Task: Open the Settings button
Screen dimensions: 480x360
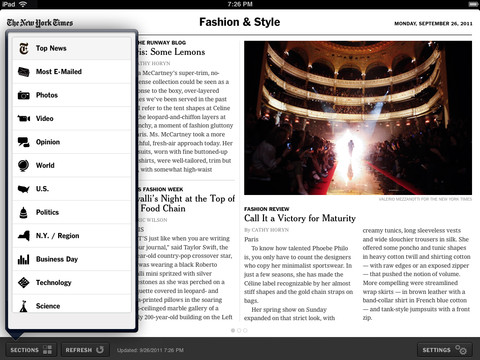Action: (x=444, y=350)
